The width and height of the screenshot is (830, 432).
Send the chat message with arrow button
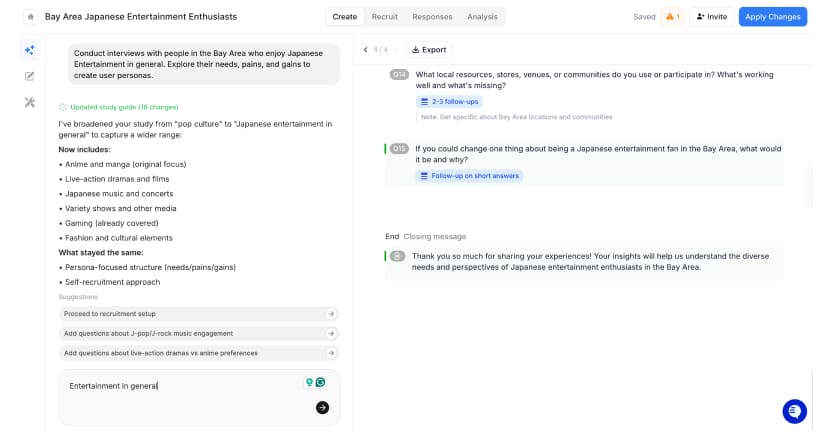[322, 407]
